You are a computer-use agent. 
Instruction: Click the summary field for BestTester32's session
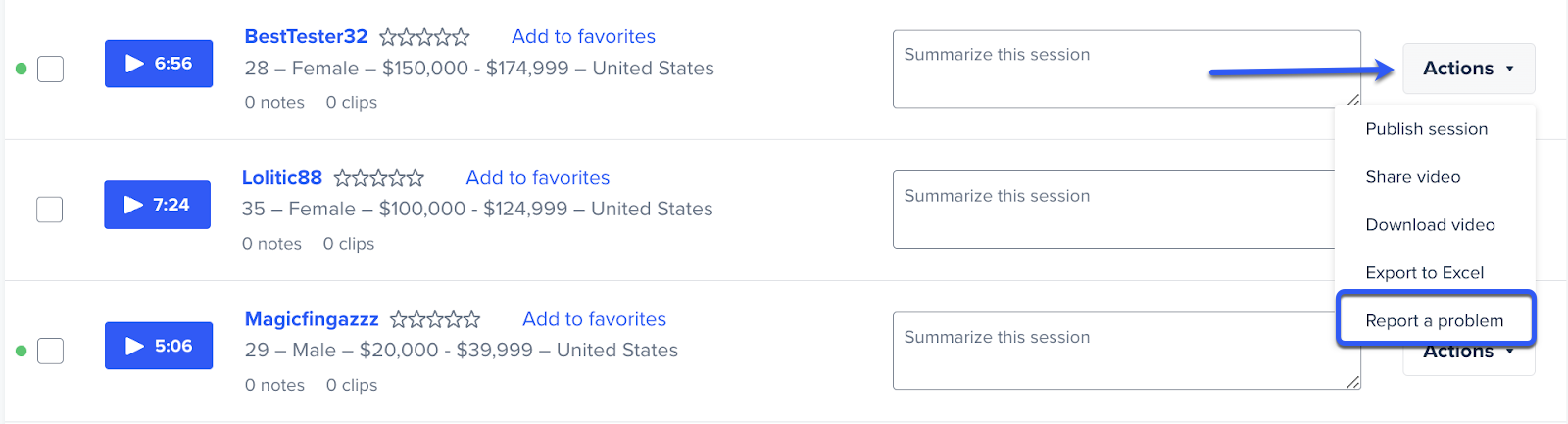pos(1127,69)
